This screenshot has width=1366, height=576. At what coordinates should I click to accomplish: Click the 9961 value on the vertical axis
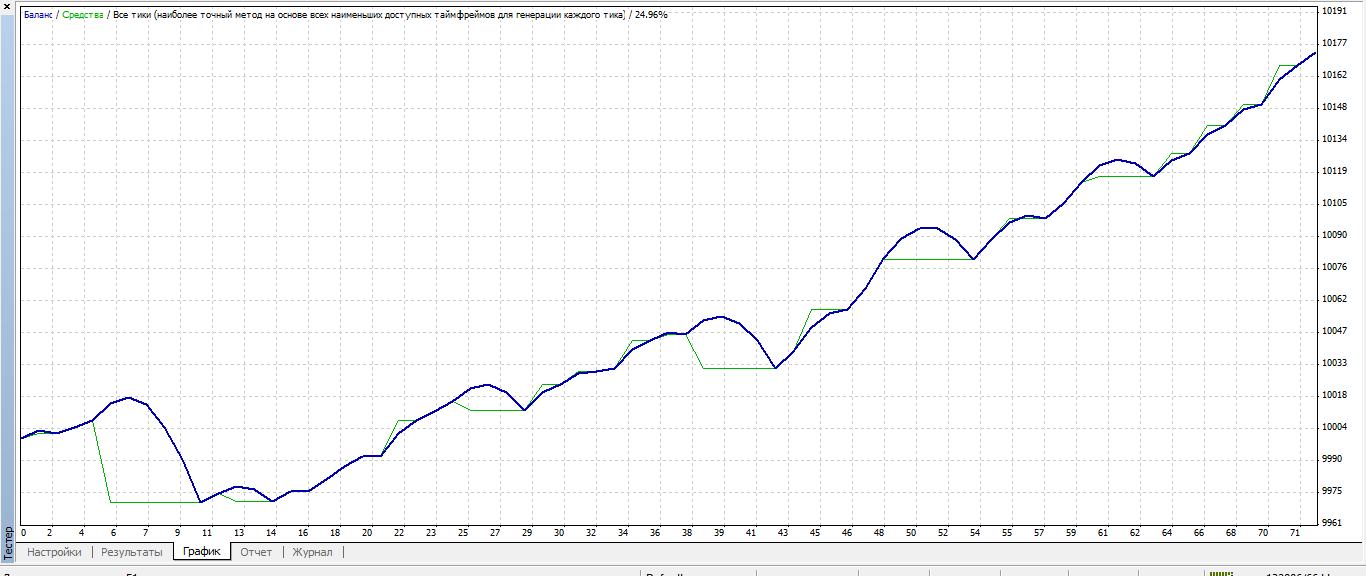pos(1332,523)
